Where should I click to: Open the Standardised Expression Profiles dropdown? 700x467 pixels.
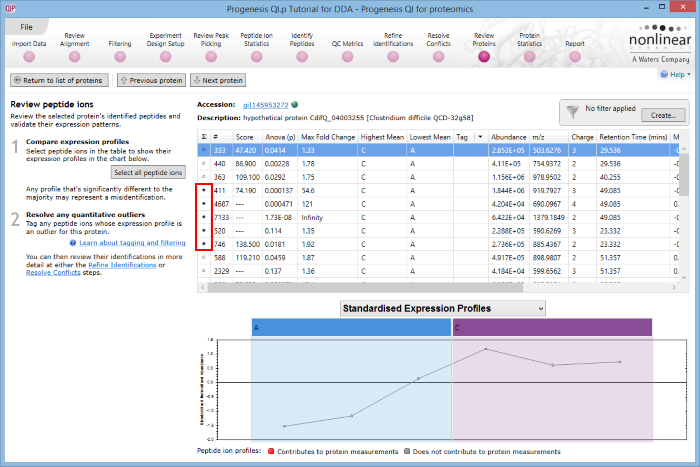(443, 309)
